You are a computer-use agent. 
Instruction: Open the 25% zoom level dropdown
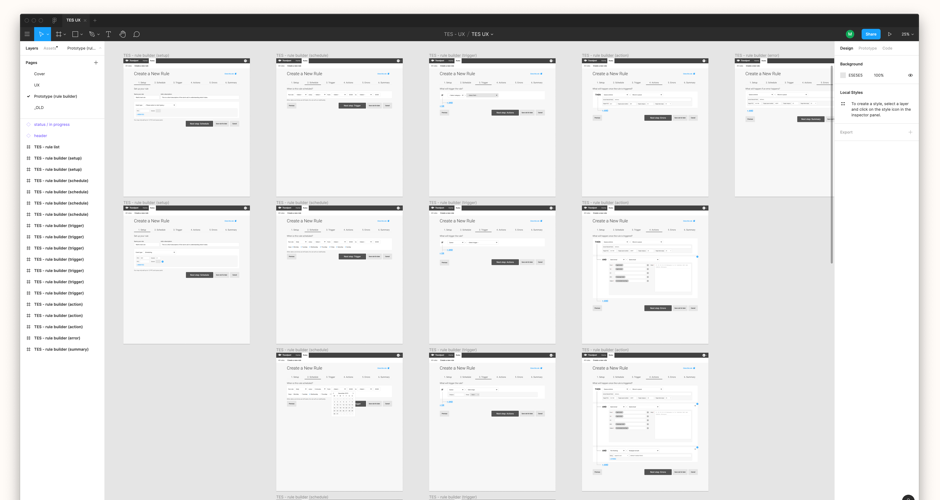coord(907,34)
